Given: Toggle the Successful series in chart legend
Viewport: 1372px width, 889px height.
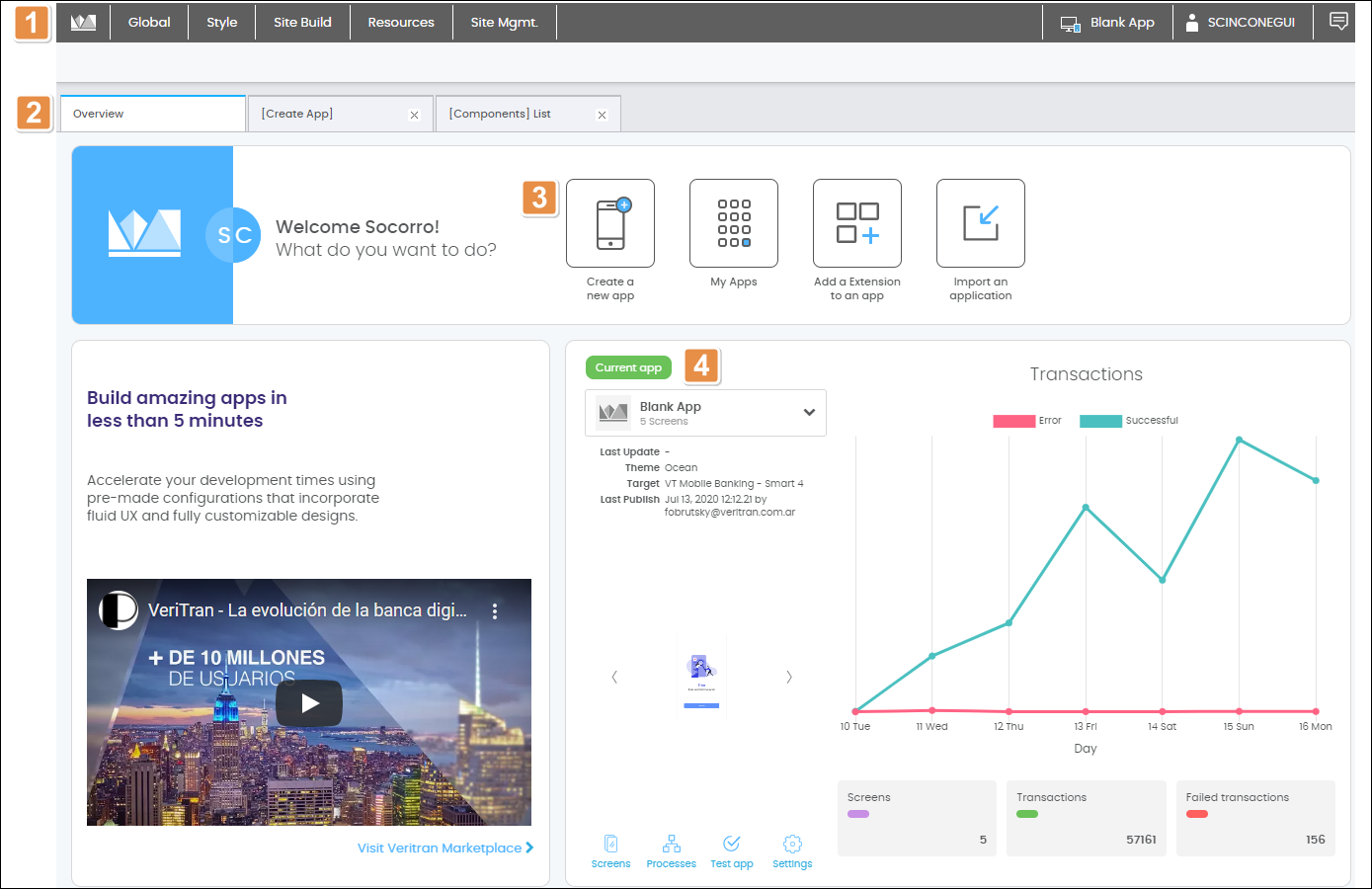Looking at the screenshot, I should tap(1129, 421).
